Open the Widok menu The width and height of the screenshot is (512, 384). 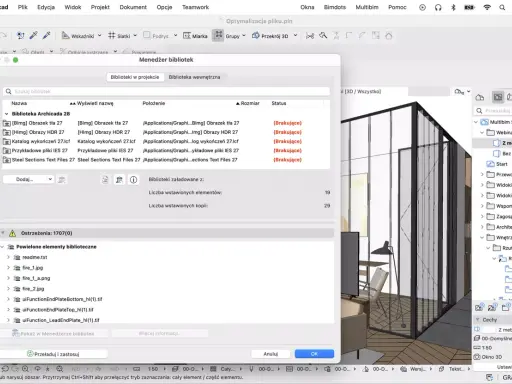73,7
